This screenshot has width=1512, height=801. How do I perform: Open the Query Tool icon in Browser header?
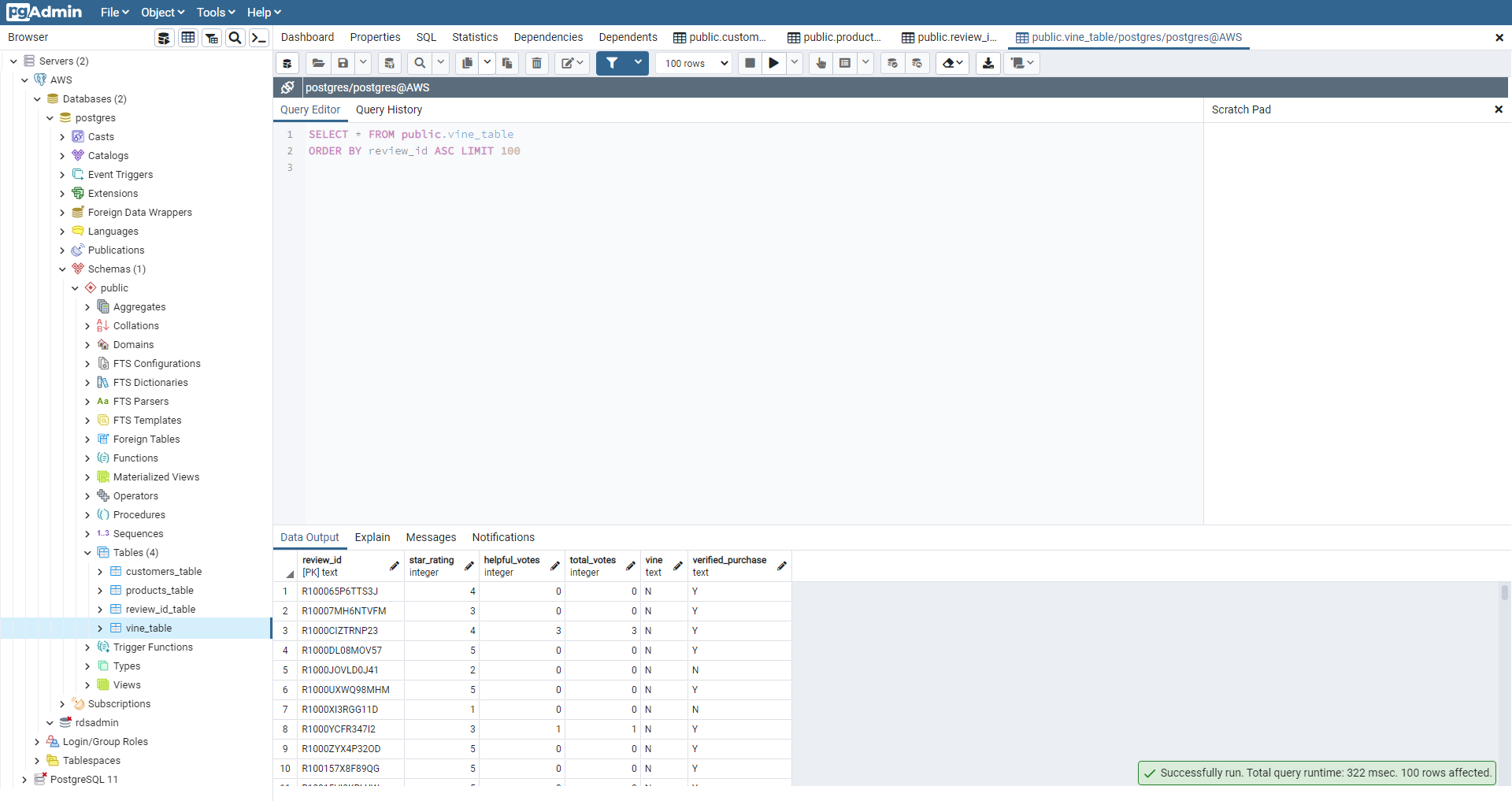pyautogui.click(x=164, y=38)
